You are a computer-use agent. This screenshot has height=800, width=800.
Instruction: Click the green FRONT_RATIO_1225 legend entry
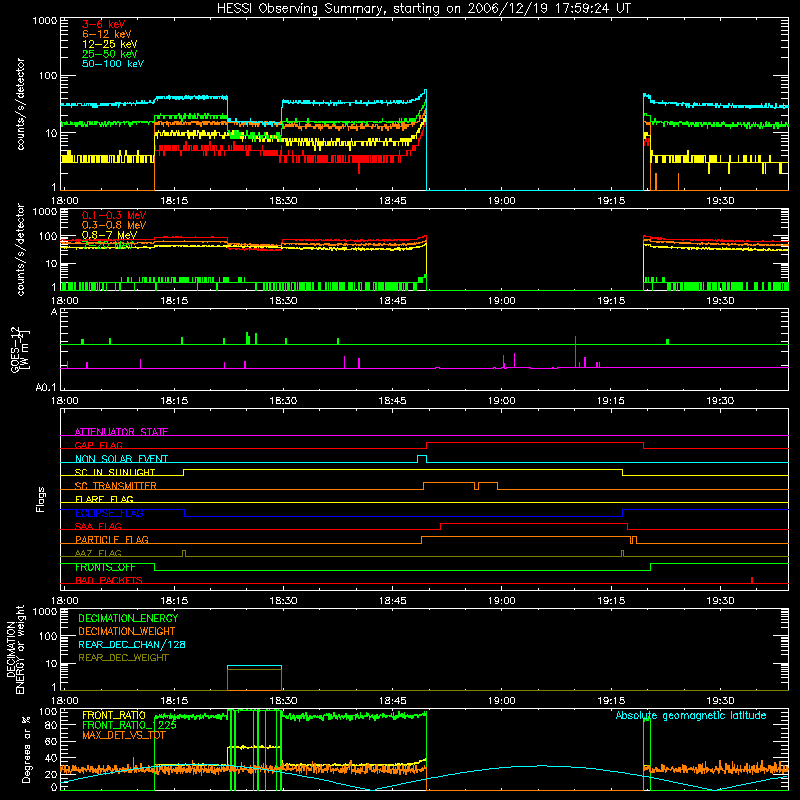tap(129, 725)
